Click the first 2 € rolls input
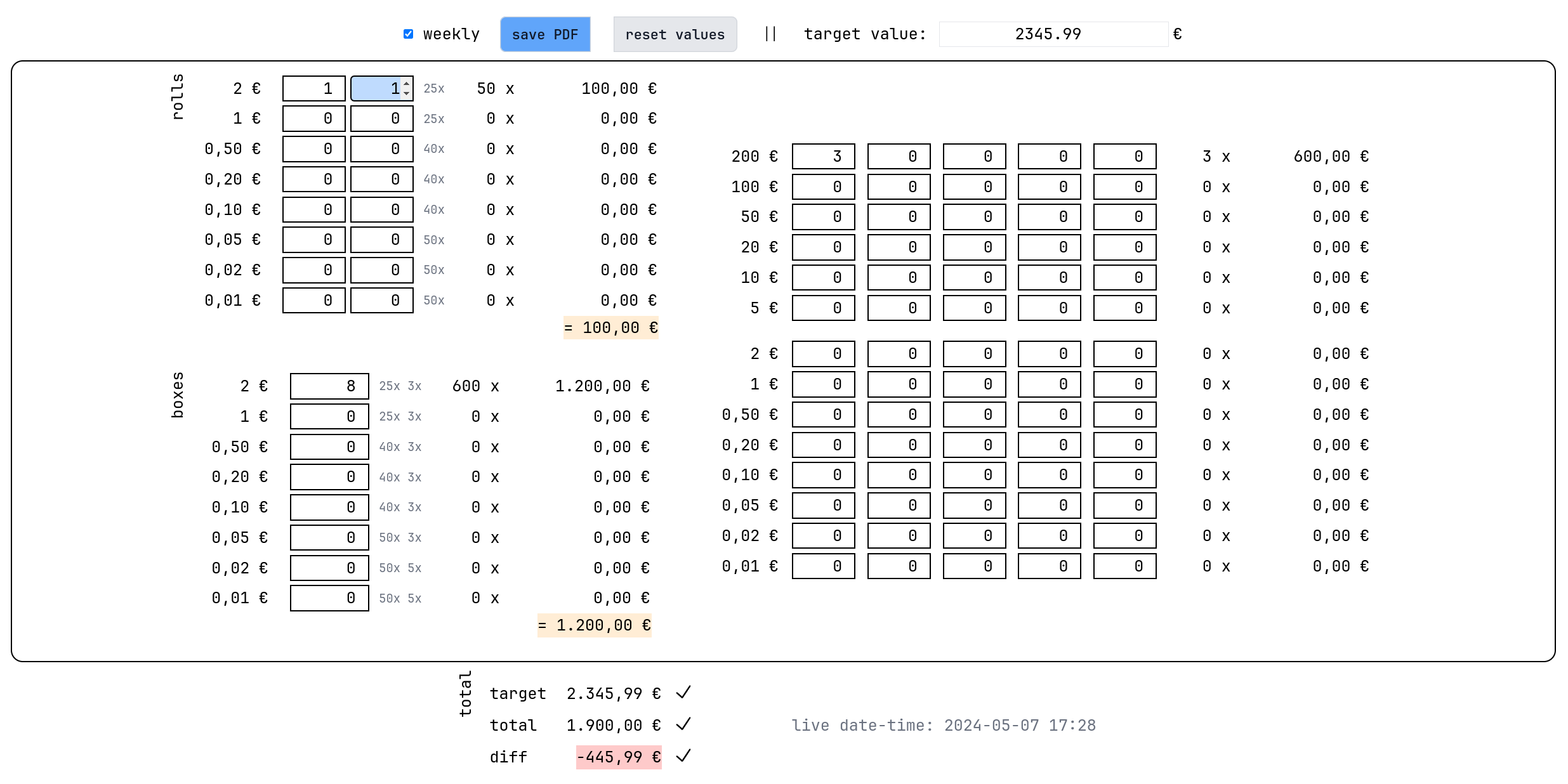Screen dimensions: 1568x784 pyautogui.click(x=314, y=89)
